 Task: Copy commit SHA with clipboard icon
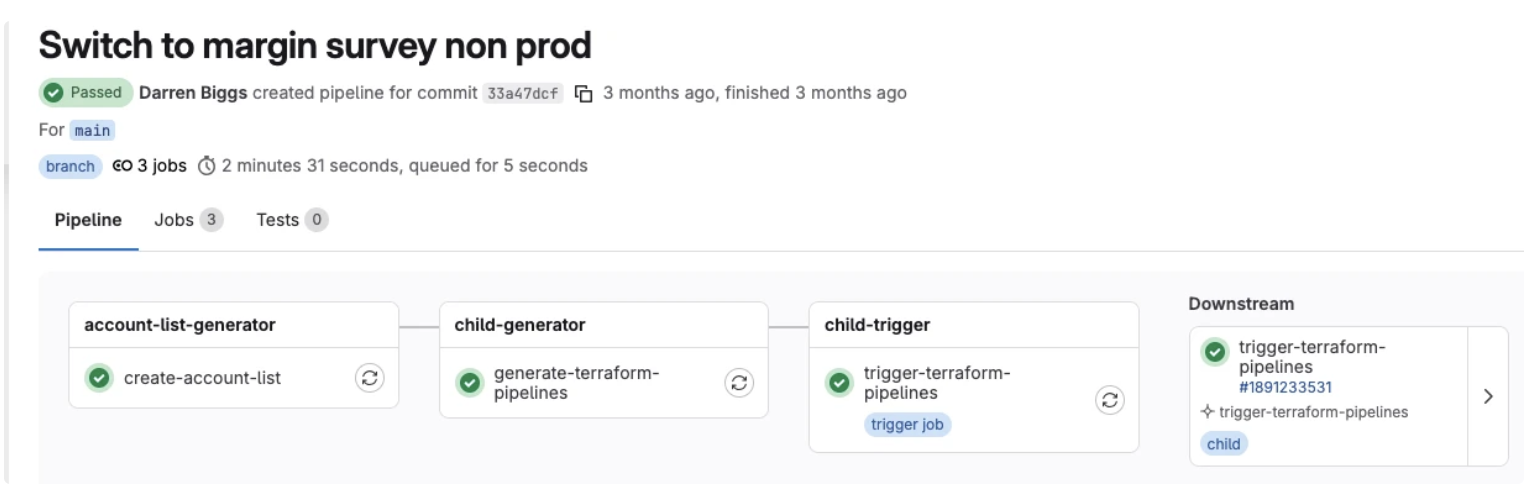[x=584, y=94]
